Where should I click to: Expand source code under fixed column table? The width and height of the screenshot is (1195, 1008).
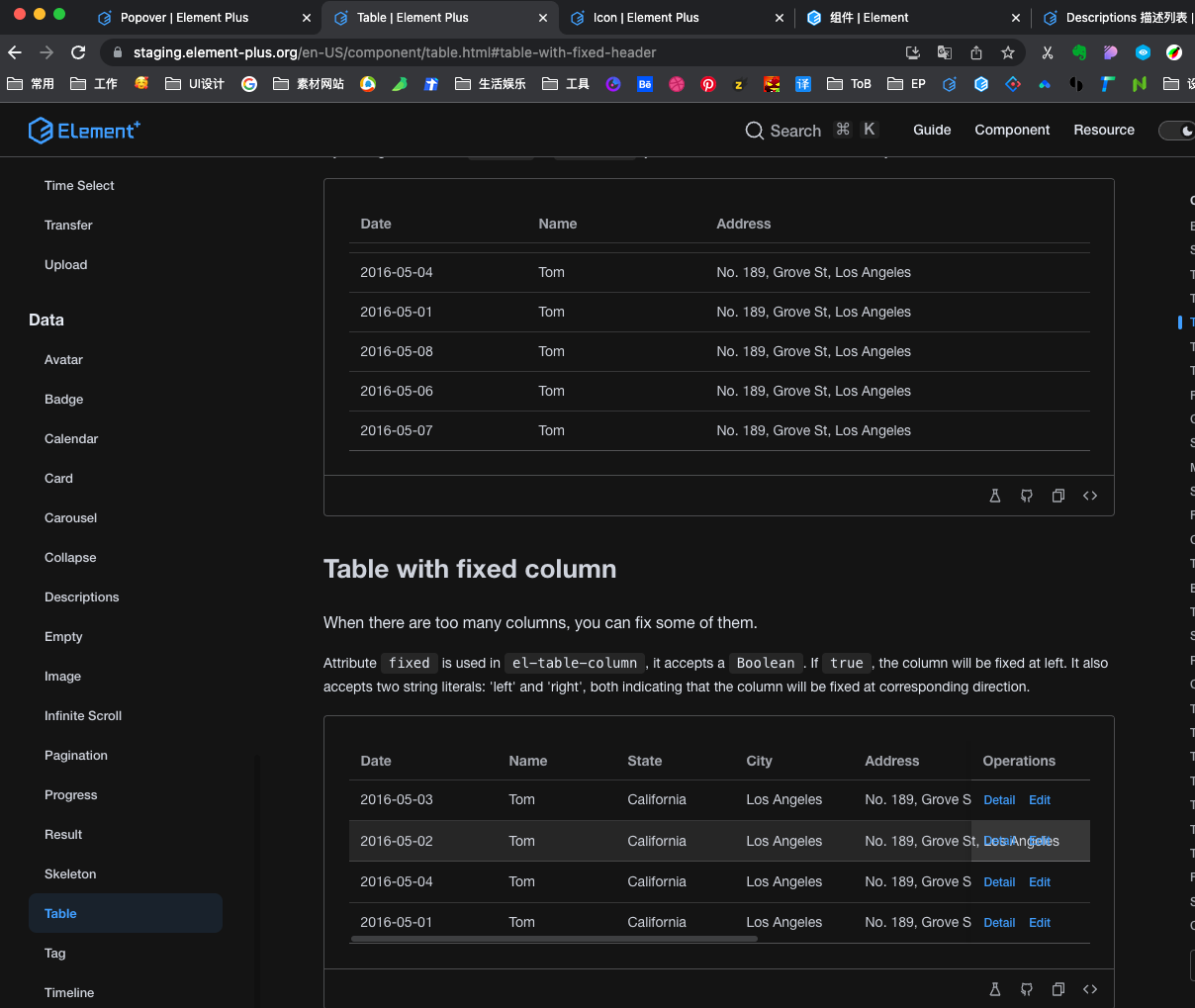click(1090, 989)
